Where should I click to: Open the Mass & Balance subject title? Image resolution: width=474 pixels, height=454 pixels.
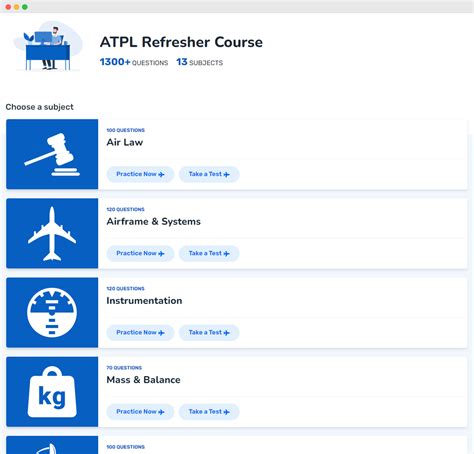(143, 380)
